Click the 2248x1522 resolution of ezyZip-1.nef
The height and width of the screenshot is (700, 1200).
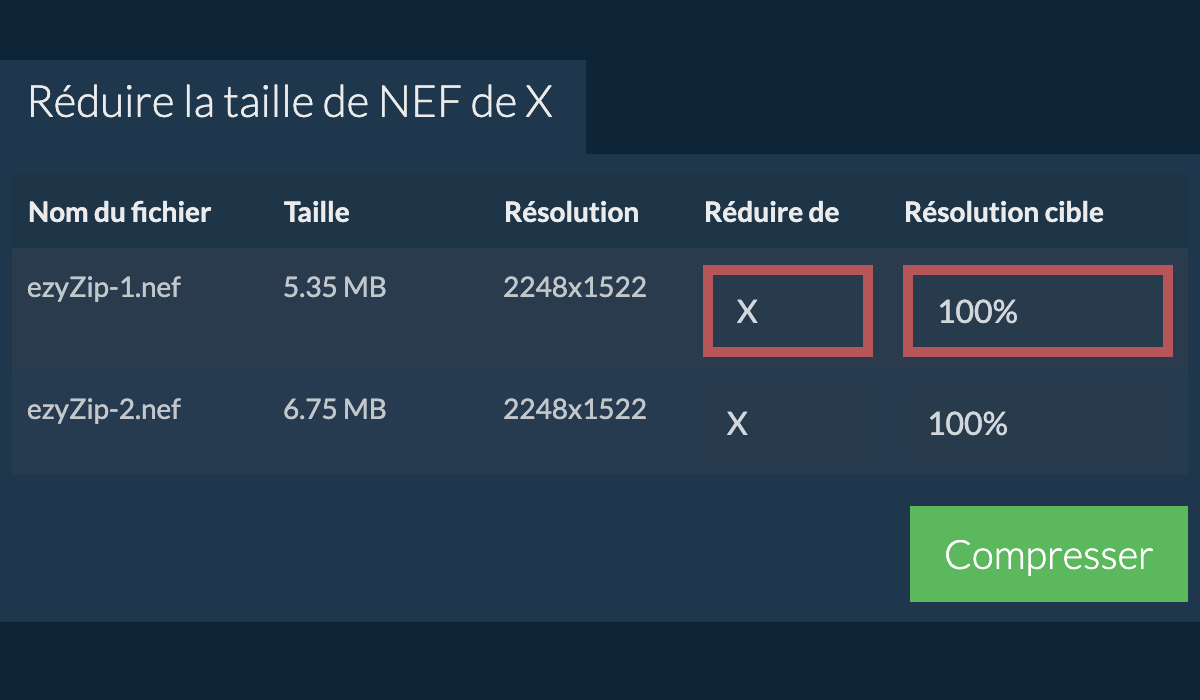575,287
